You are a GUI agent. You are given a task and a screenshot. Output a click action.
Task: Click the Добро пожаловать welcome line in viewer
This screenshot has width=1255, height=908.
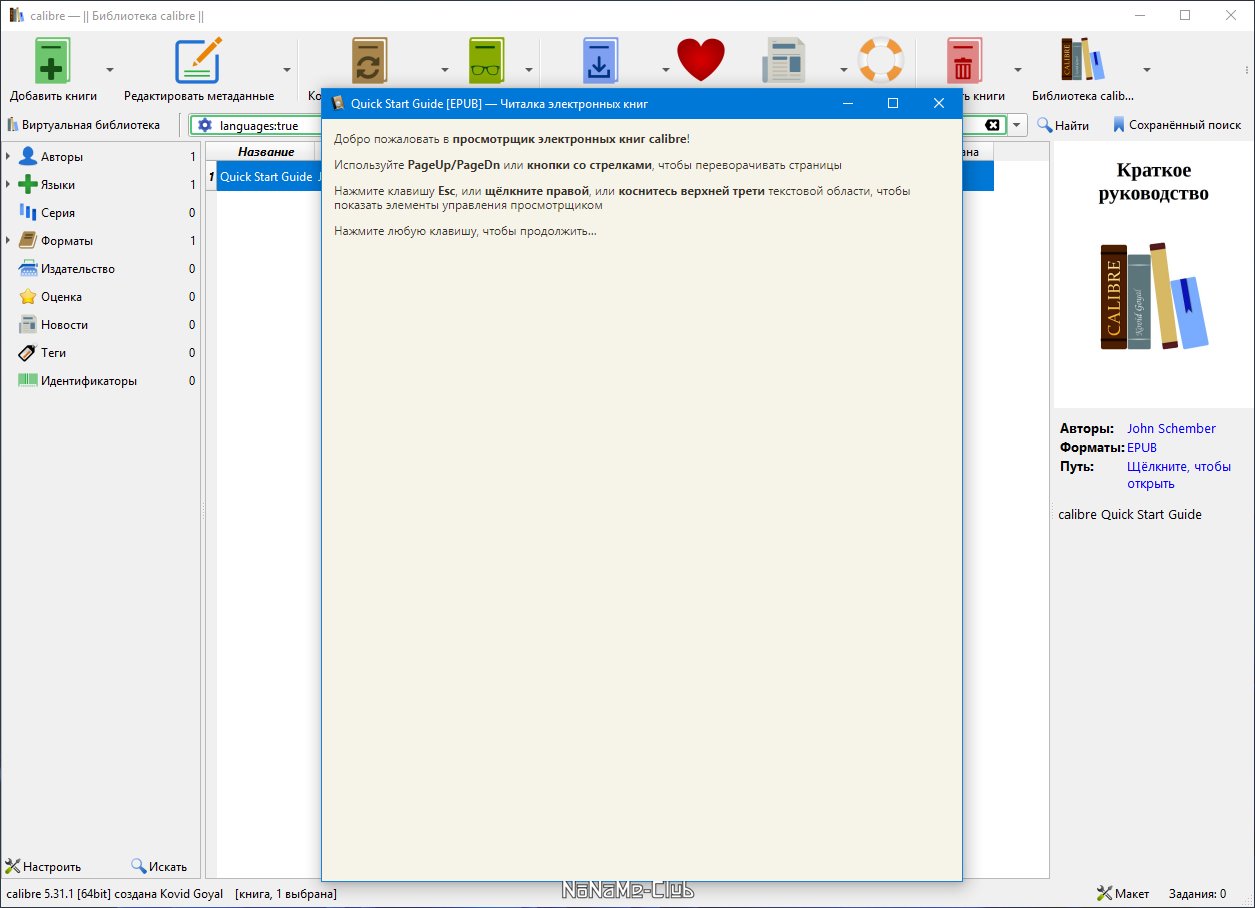(x=512, y=138)
